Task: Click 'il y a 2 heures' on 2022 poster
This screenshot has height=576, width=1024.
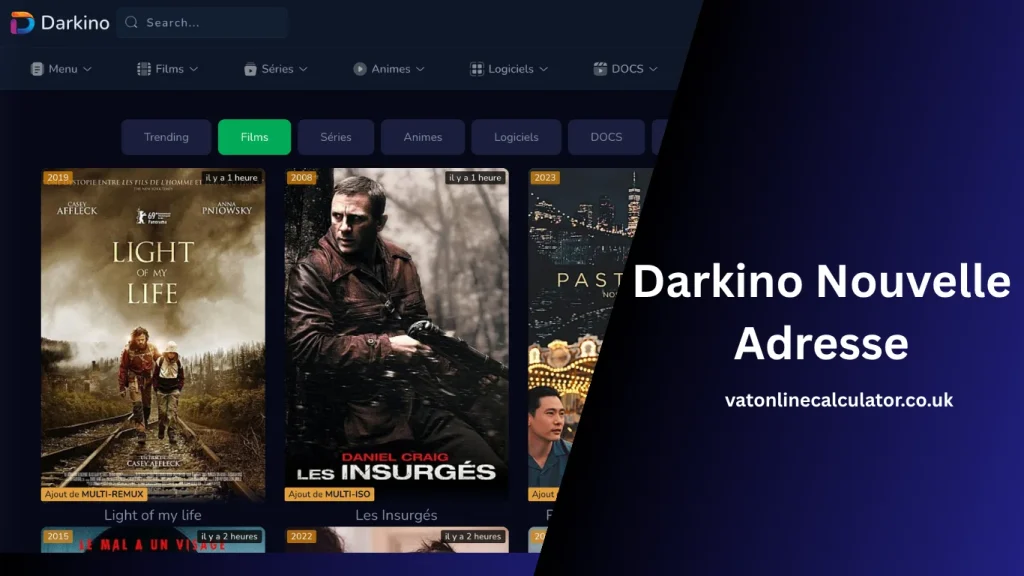Action: 473,536
